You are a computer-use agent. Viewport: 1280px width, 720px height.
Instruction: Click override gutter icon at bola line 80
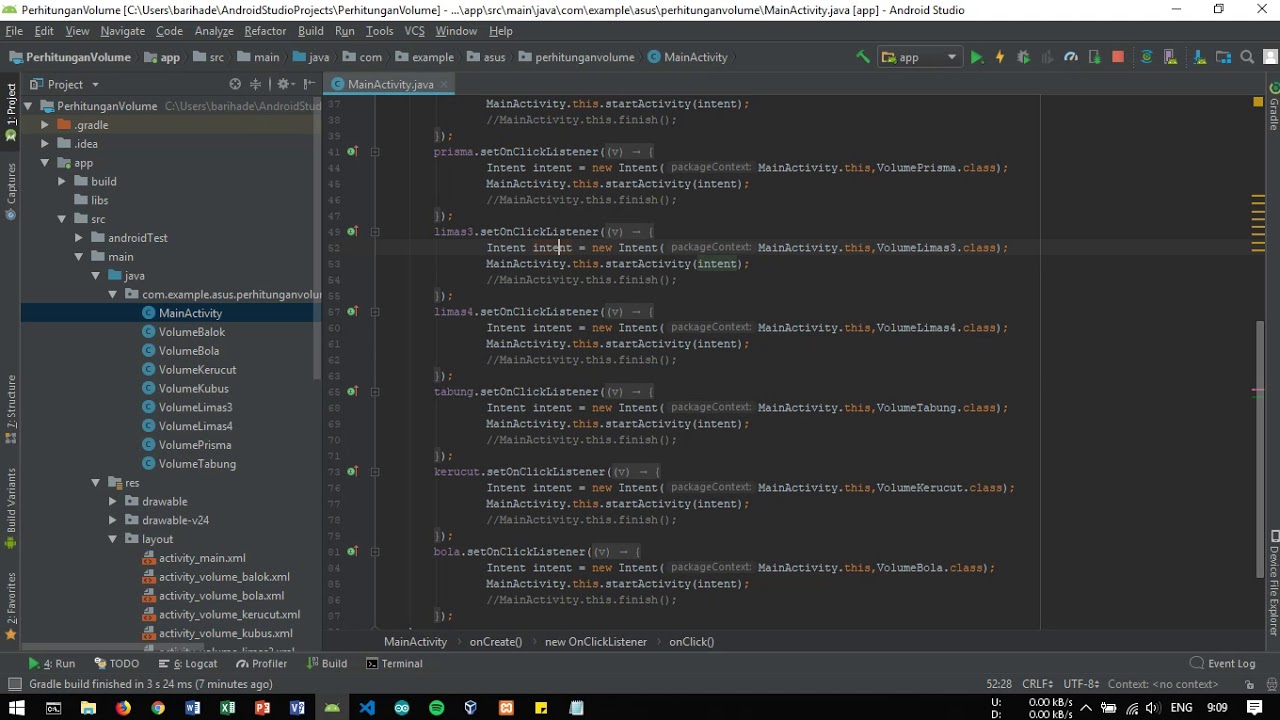click(352, 552)
